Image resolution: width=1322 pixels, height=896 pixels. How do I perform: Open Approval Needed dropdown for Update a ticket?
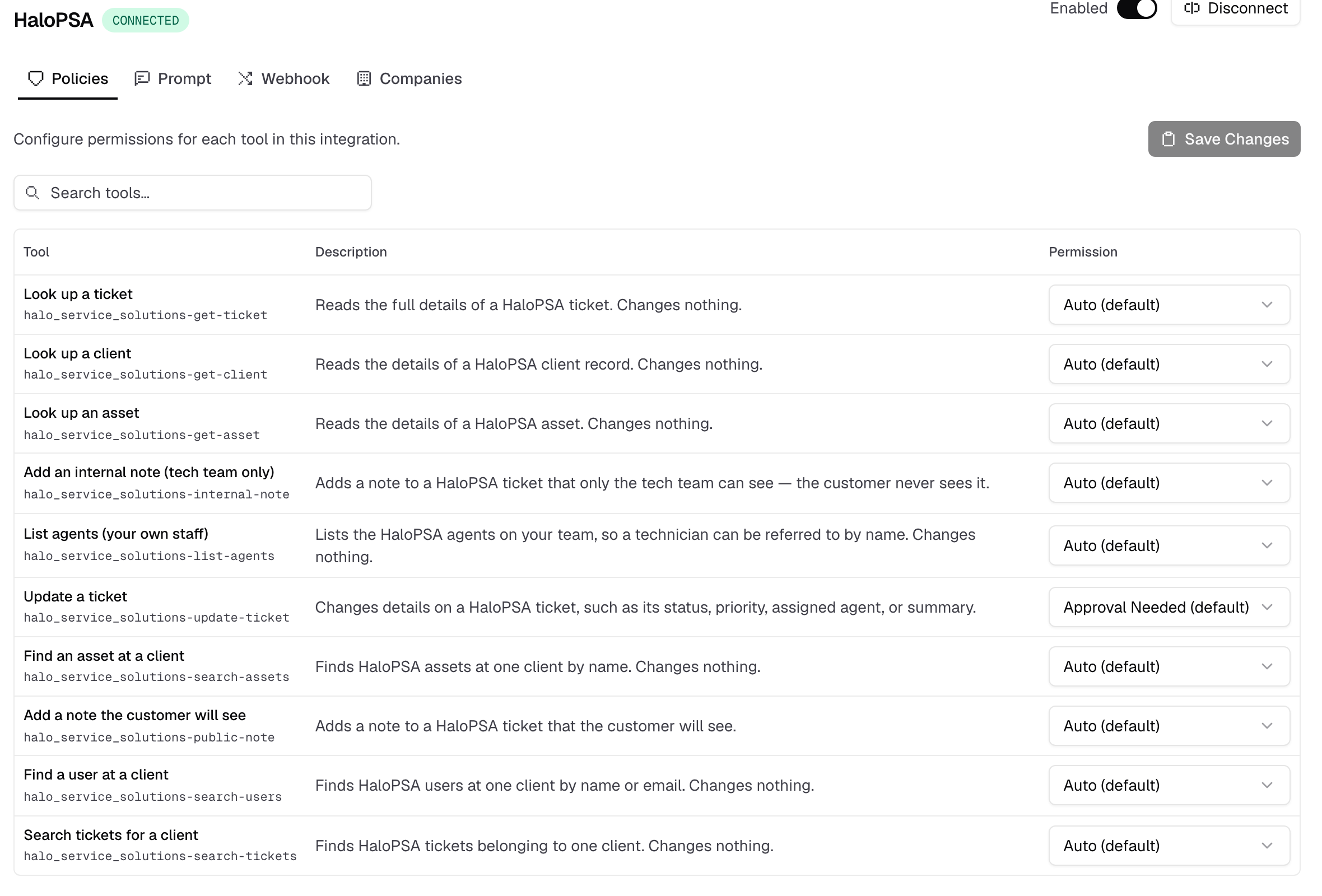(x=1169, y=607)
